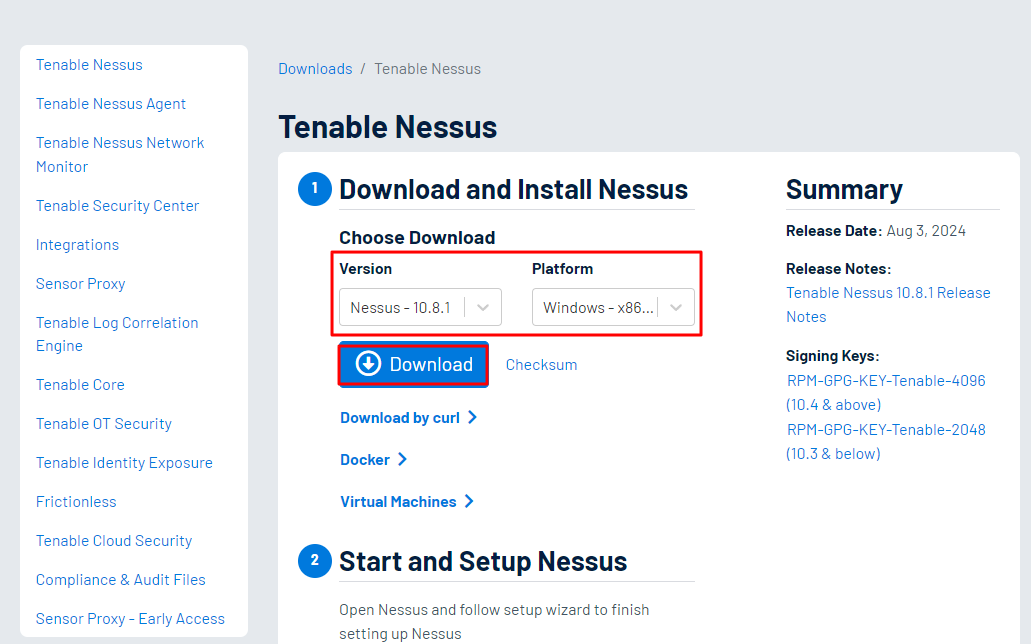Click the Release Date: Aug 3, 2024 text
Viewport: 1031px width, 644px height.
pos(876,231)
